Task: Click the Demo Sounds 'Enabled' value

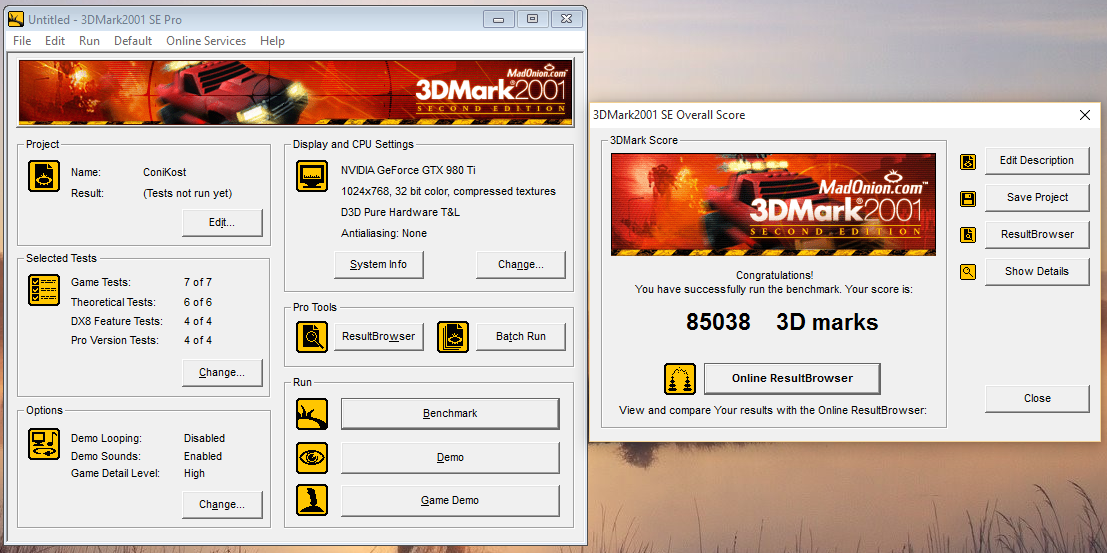Action: coord(203,456)
